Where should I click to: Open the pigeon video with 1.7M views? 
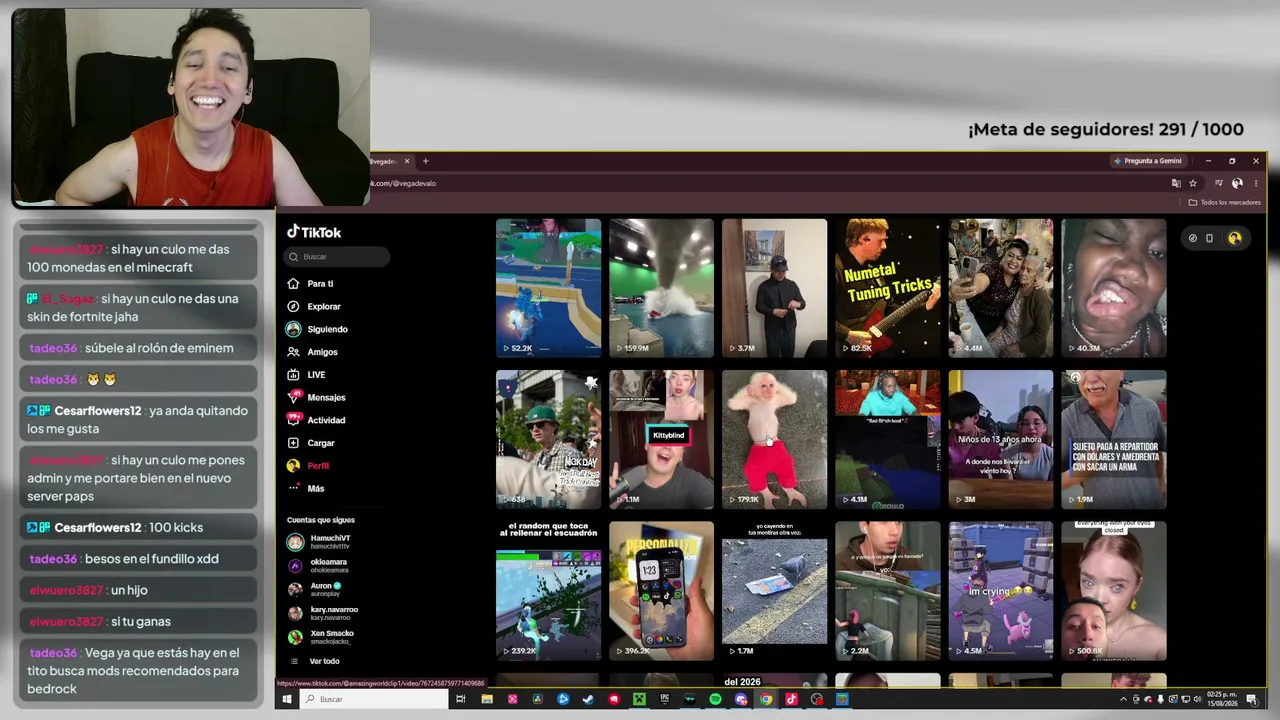(775, 590)
